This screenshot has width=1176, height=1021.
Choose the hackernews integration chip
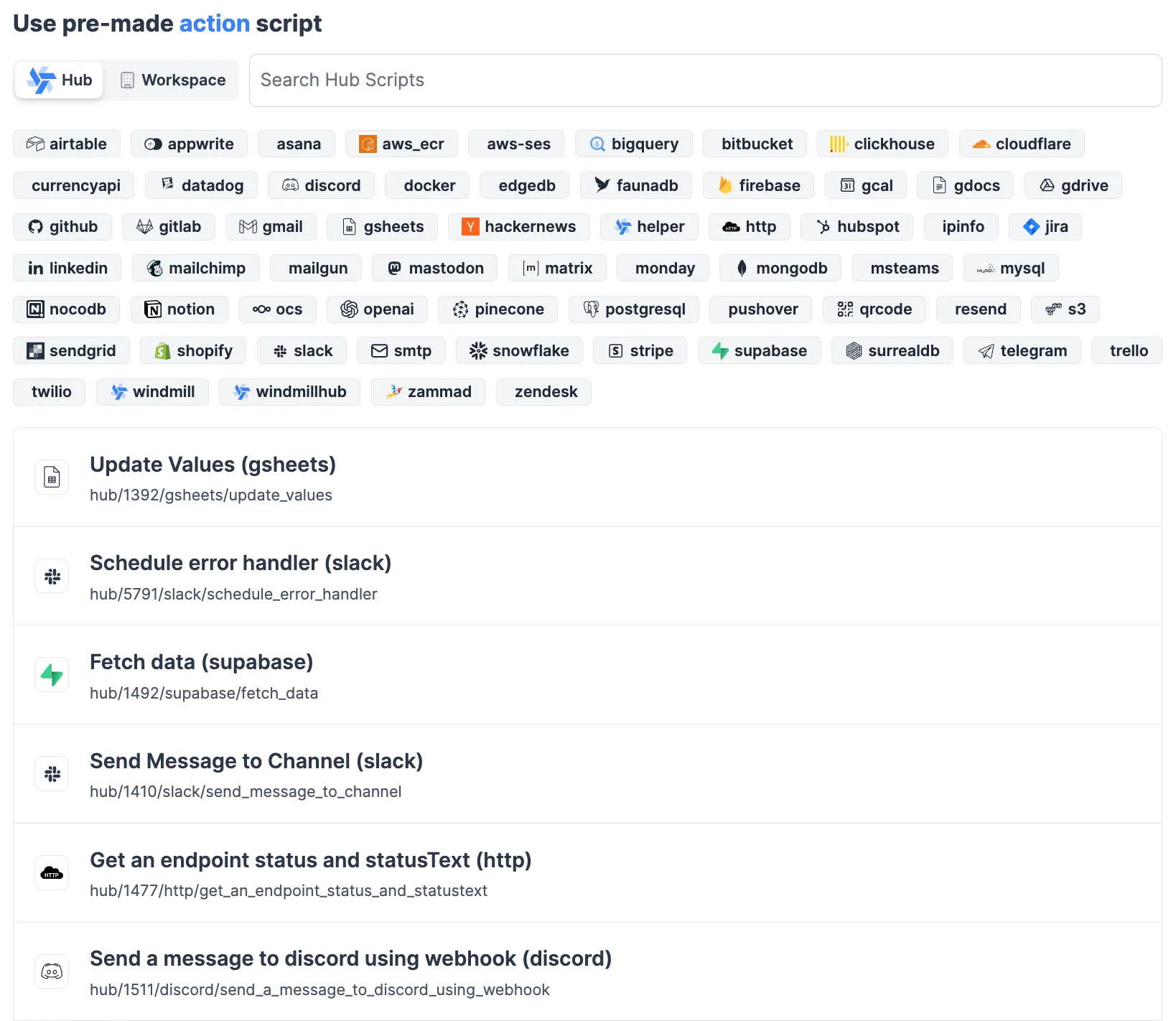pyautogui.click(x=518, y=227)
